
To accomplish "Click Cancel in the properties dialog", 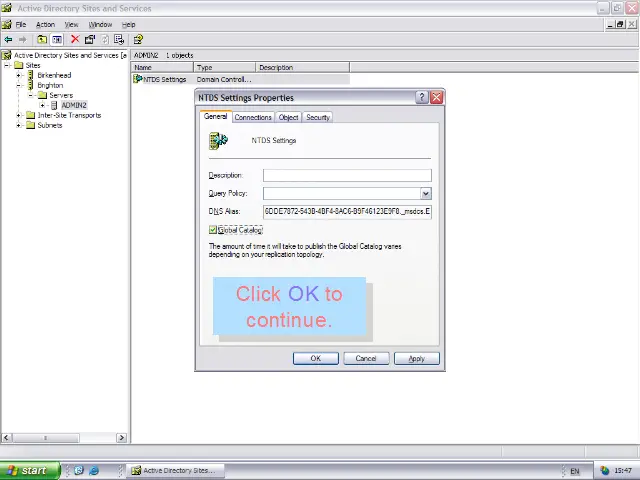I will (366, 358).
